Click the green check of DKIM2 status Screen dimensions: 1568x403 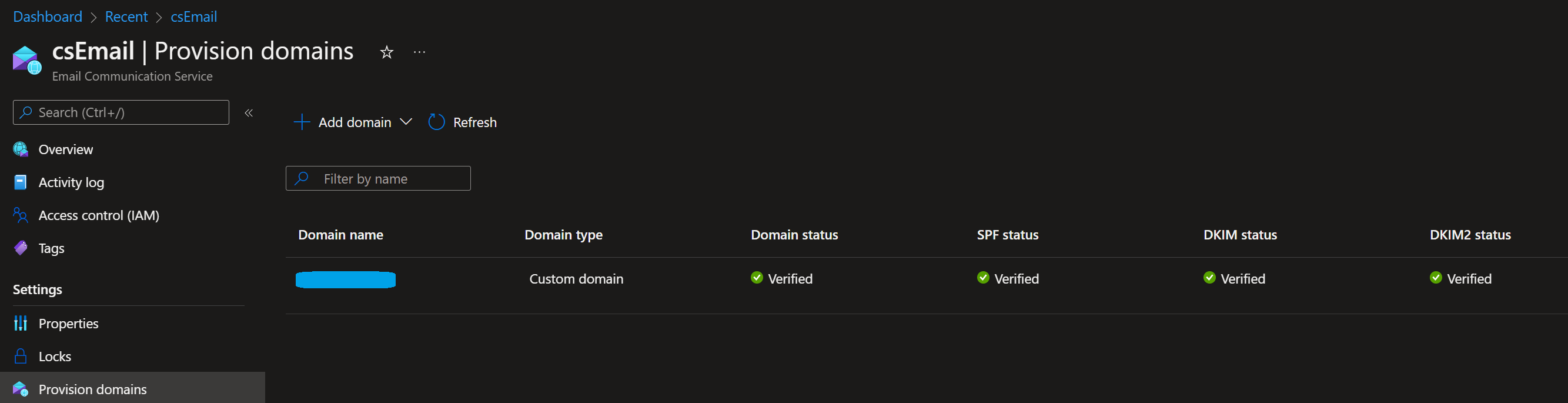(1436, 278)
